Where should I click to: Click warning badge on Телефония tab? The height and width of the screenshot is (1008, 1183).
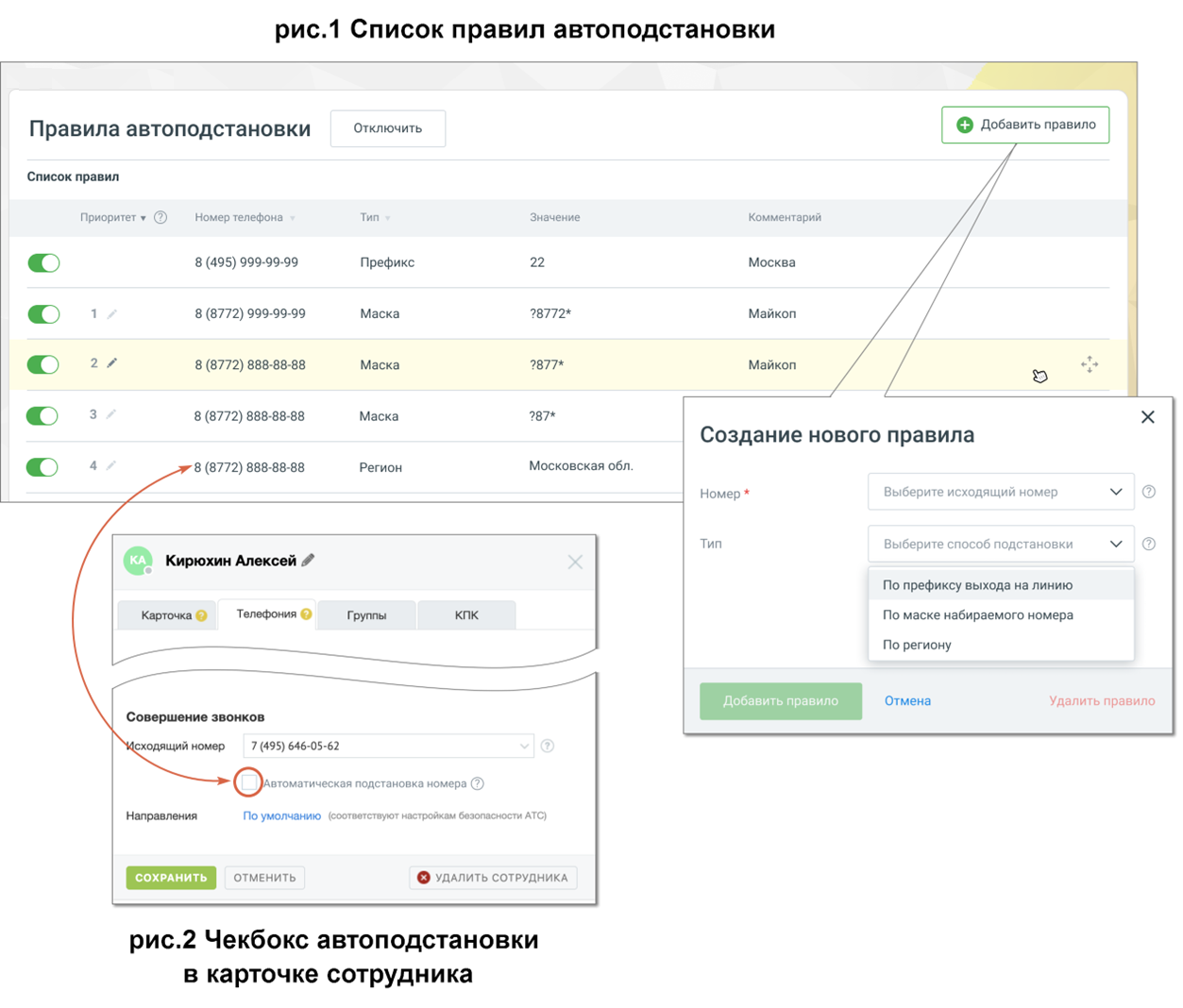306,614
